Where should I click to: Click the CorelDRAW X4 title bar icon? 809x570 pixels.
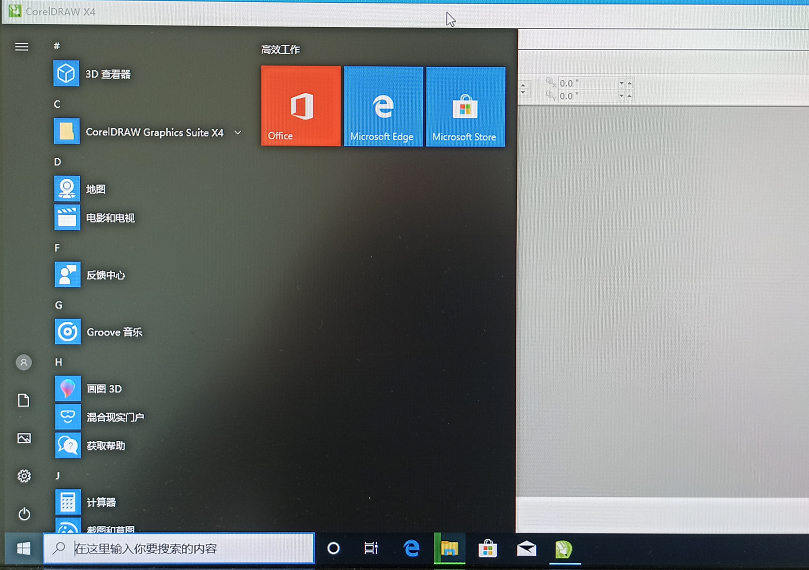pos(14,11)
